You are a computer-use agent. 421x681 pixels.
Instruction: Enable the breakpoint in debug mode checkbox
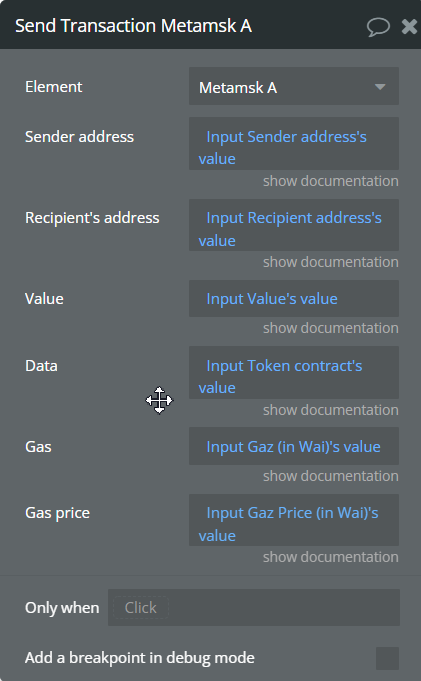click(x=387, y=658)
